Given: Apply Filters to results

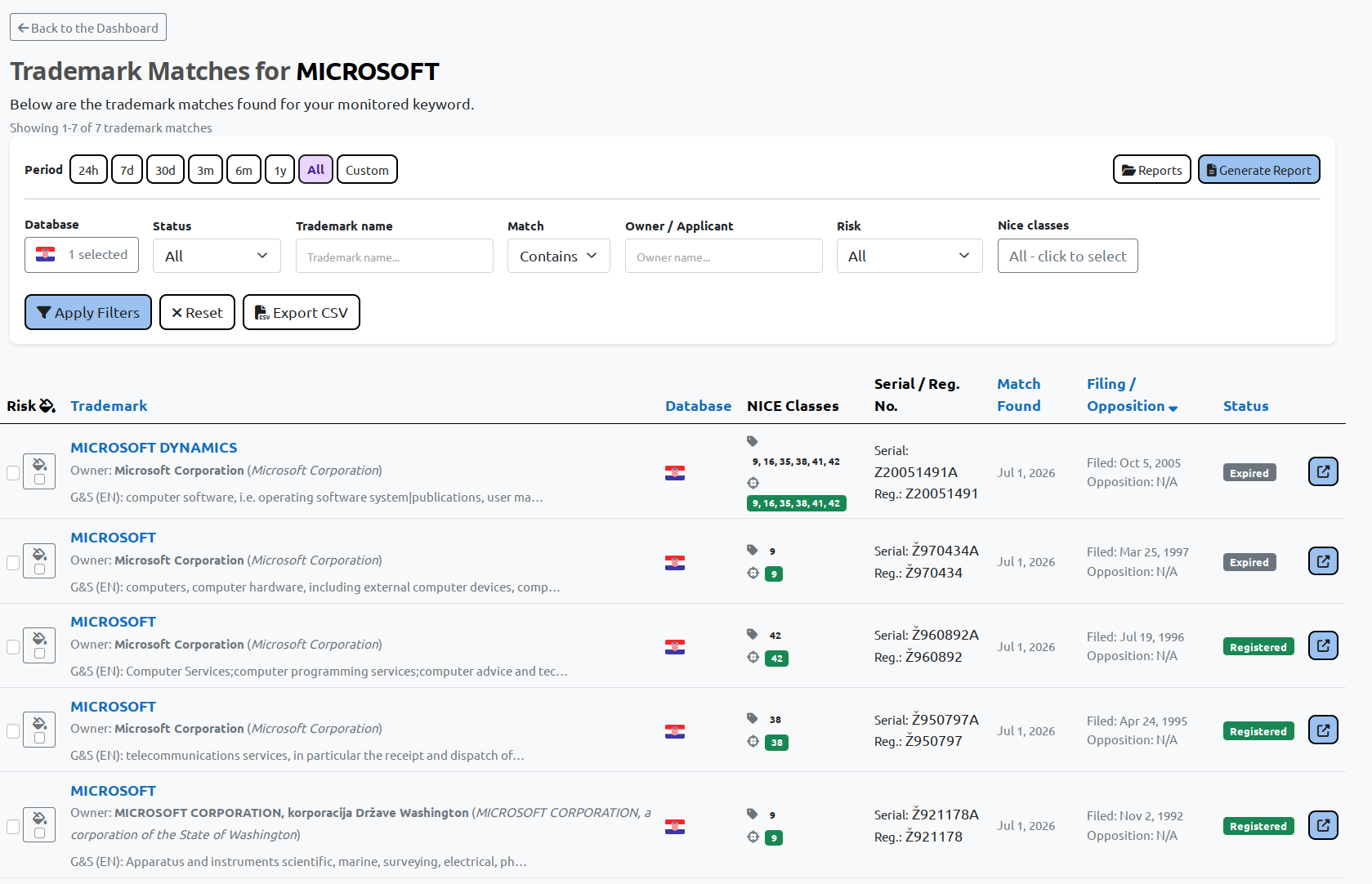Looking at the screenshot, I should click(88, 312).
